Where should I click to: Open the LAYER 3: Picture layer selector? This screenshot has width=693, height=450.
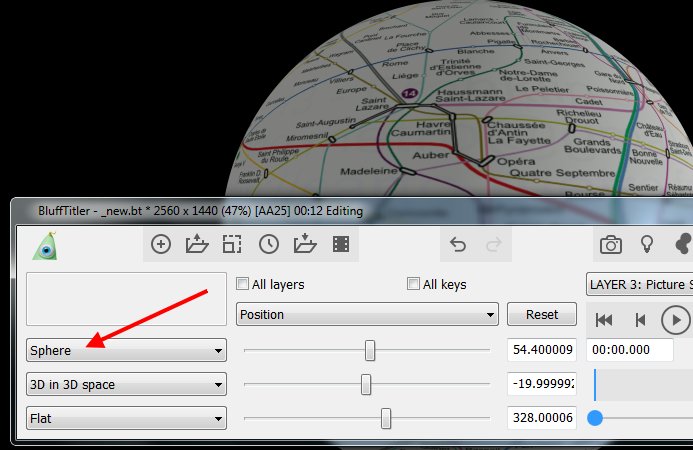click(x=639, y=285)
